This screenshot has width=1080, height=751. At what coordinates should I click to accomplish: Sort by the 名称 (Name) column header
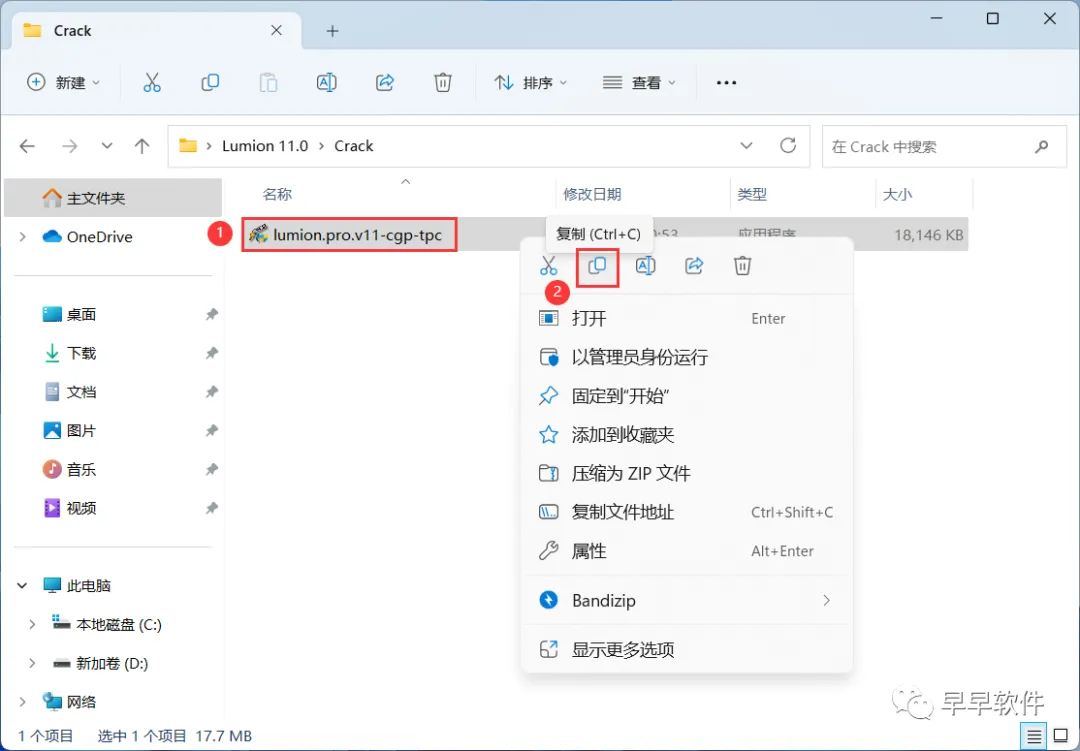(x=277, y=194)
